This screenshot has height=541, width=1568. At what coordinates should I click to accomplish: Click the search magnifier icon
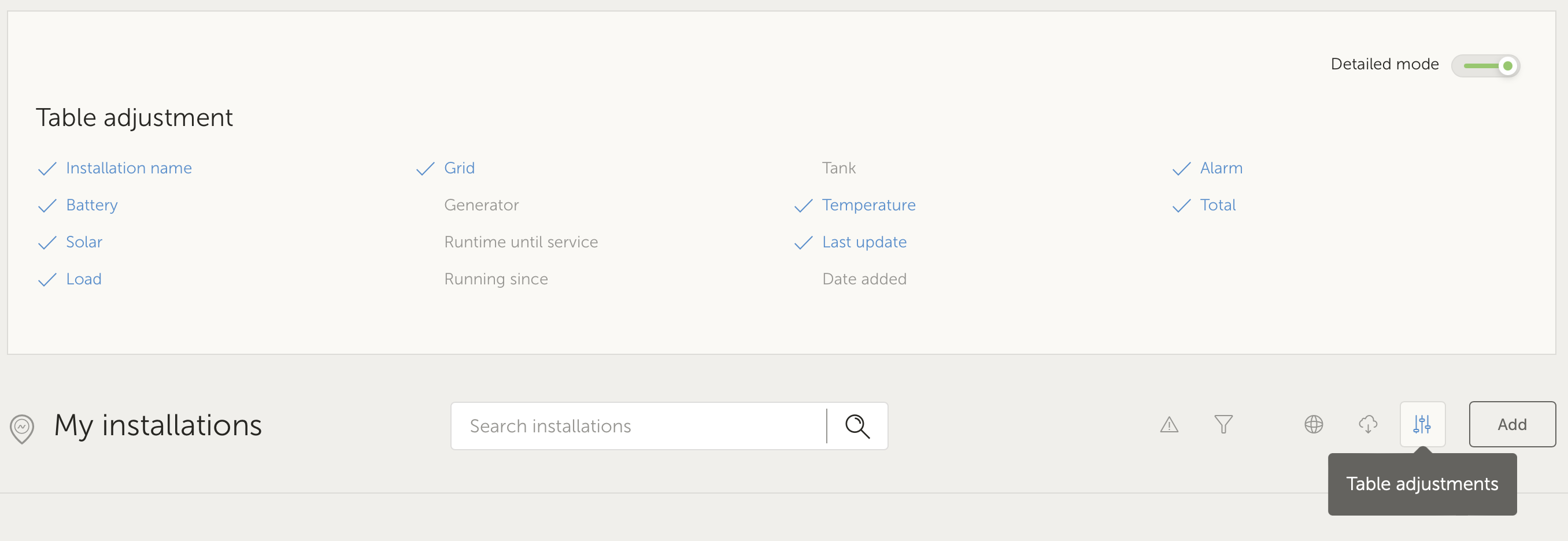[x=857, y=426]
